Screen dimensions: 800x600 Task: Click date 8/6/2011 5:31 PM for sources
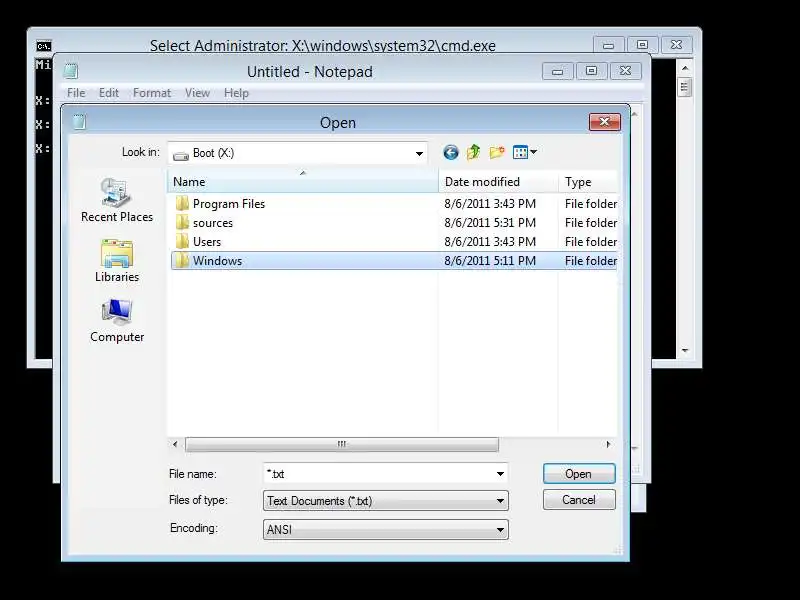(490, 222)
